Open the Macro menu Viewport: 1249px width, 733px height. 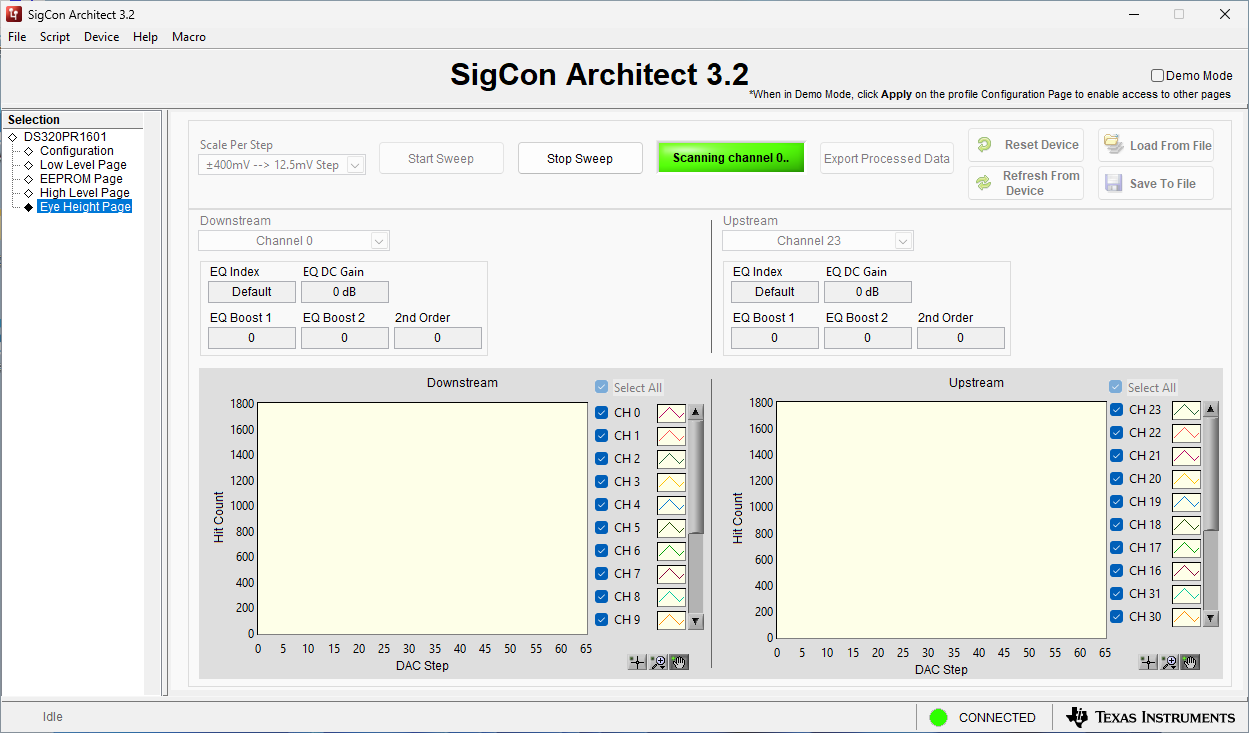tap(189, 37)
